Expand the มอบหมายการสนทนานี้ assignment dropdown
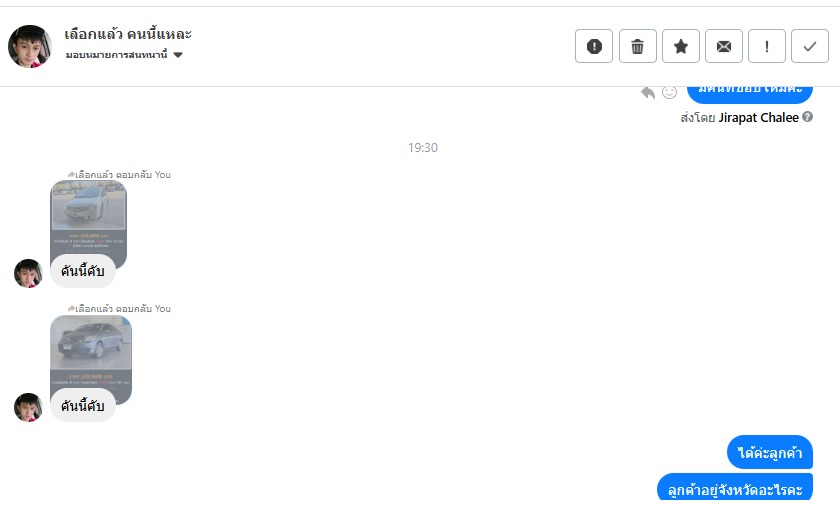 click(178, 55)
